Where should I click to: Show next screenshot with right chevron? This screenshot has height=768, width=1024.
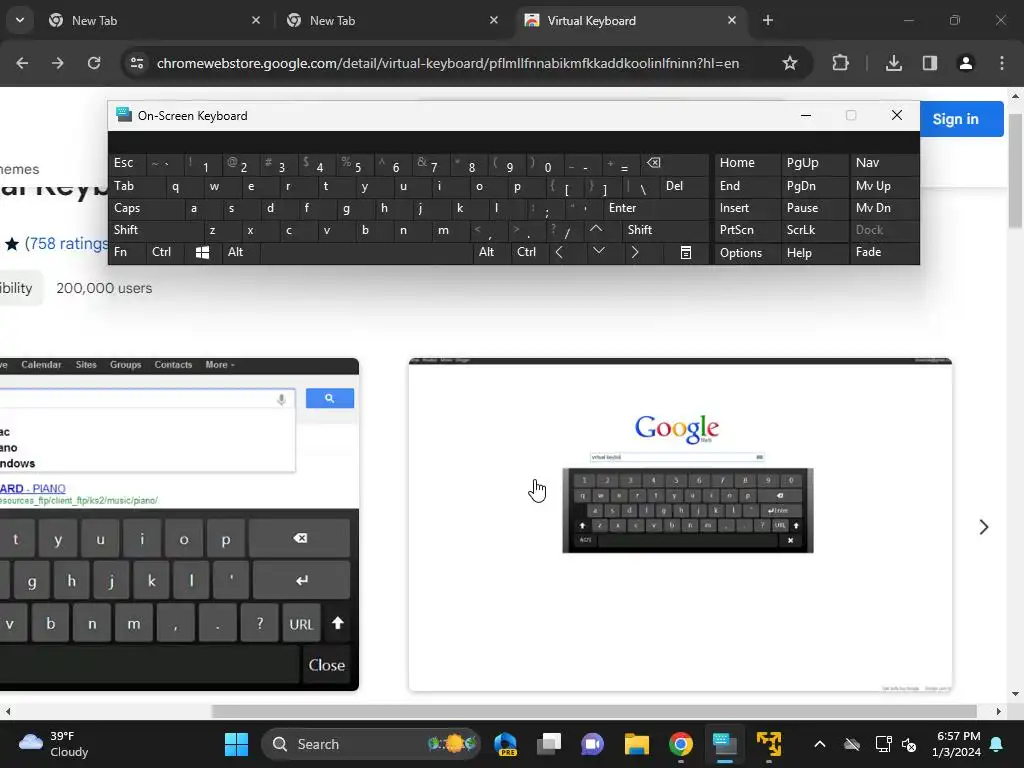pyautogui.click(x=984, y=527)
